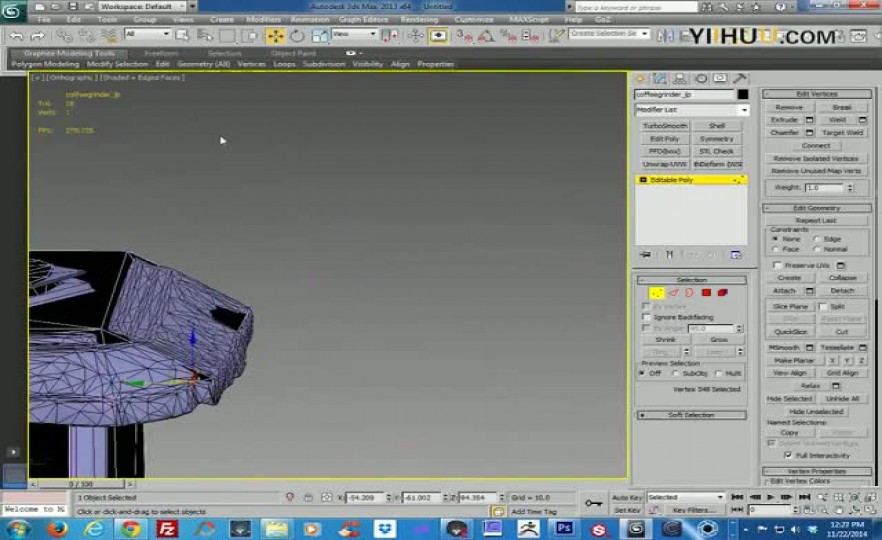Select Vertex sub-object level icon

(x=656, y=292)
